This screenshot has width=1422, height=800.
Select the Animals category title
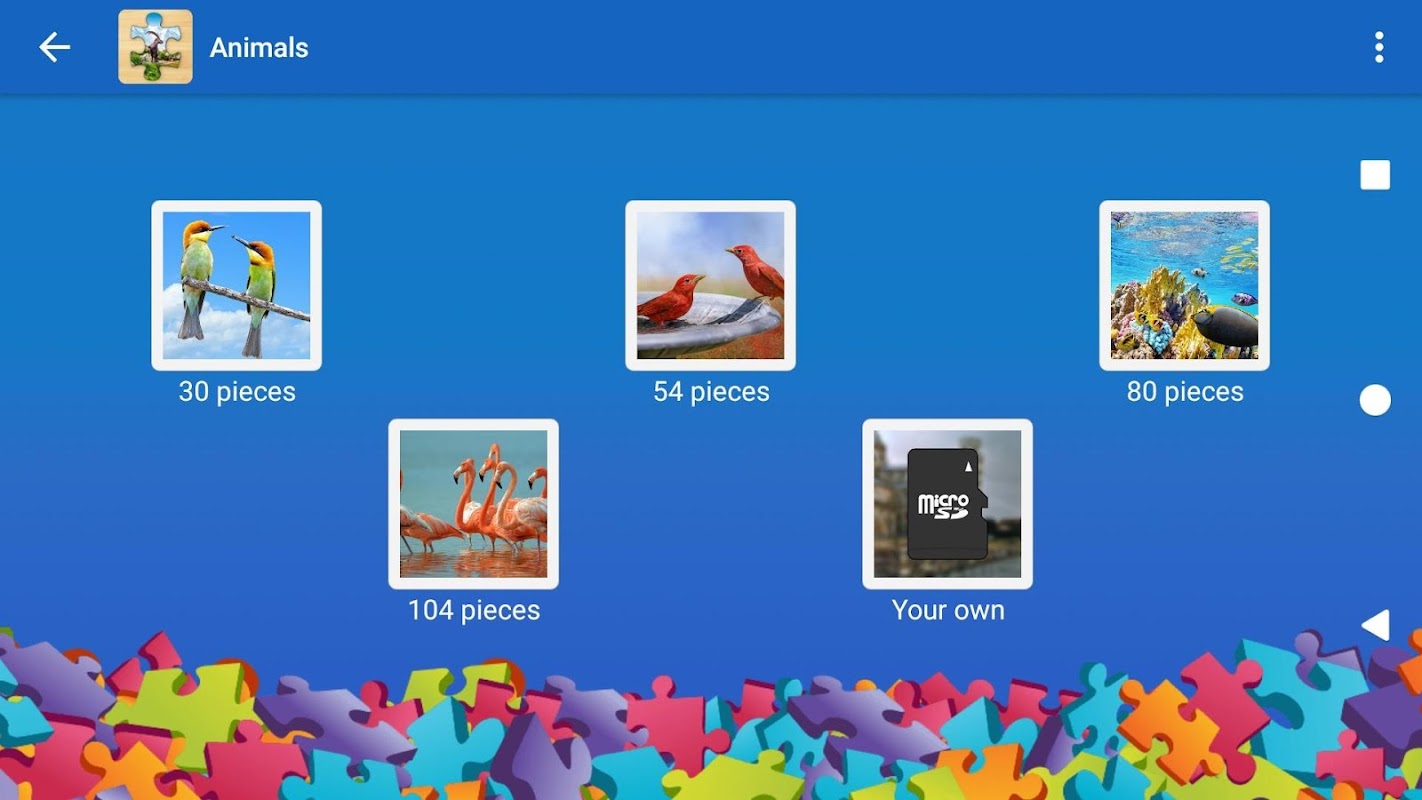click(x=259, y=47)
